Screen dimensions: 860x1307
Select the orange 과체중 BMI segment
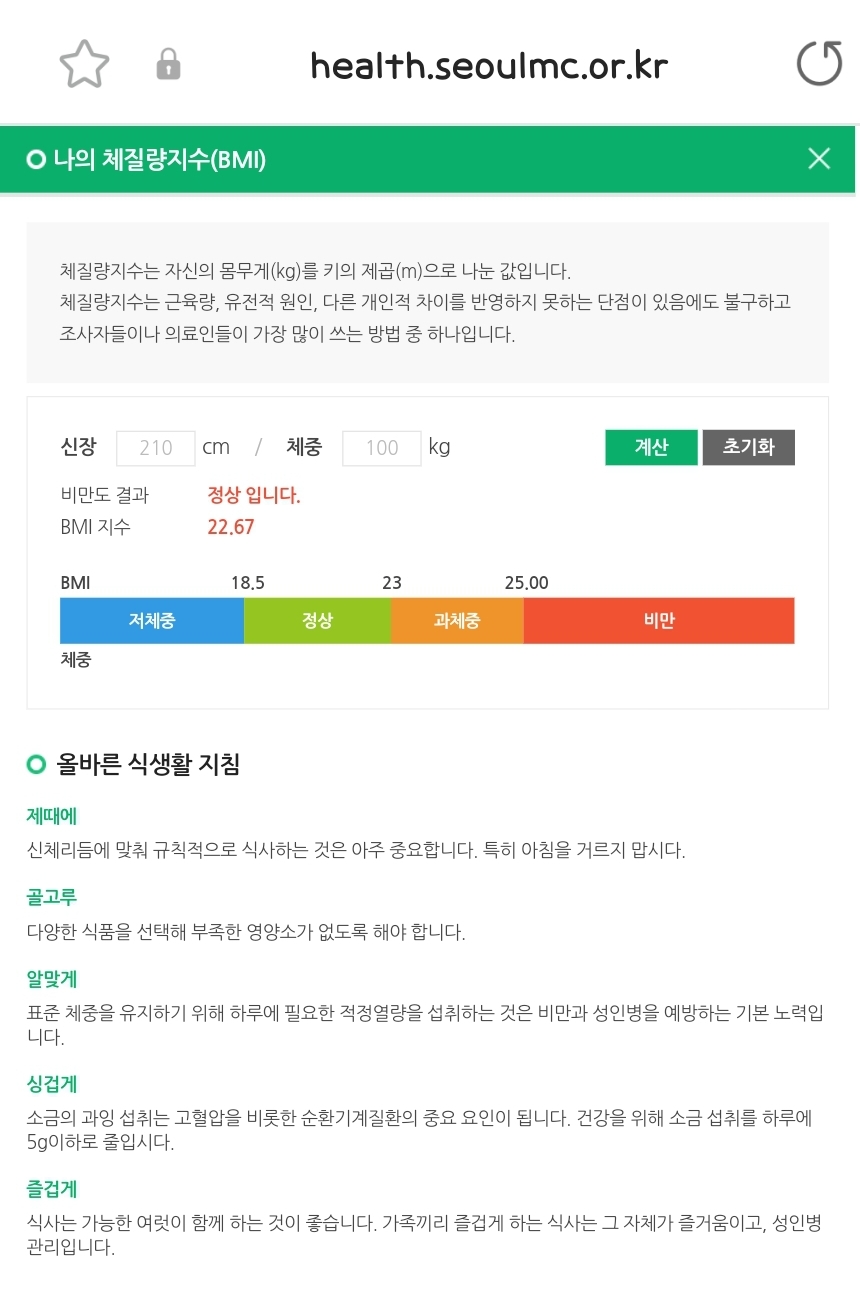point(457,621)
